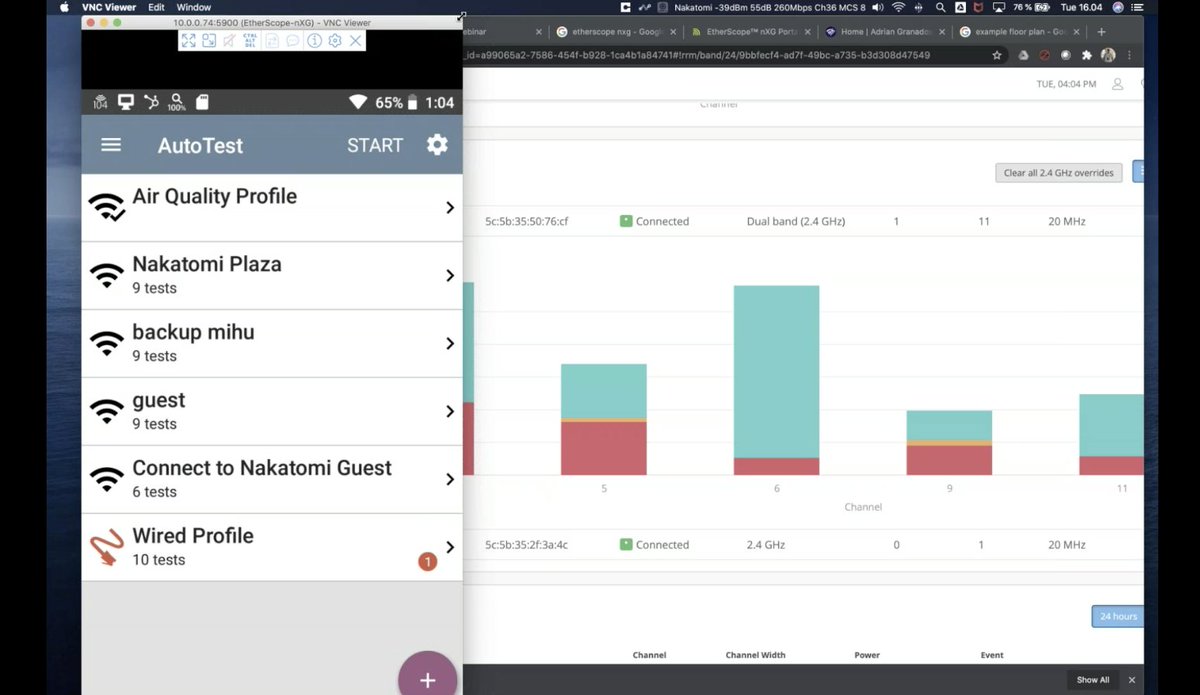The width and height of the screenshot is (1200, 695).
Task: Expand Nakatomi Plaza profile chevron
Action: click(450, 275)
